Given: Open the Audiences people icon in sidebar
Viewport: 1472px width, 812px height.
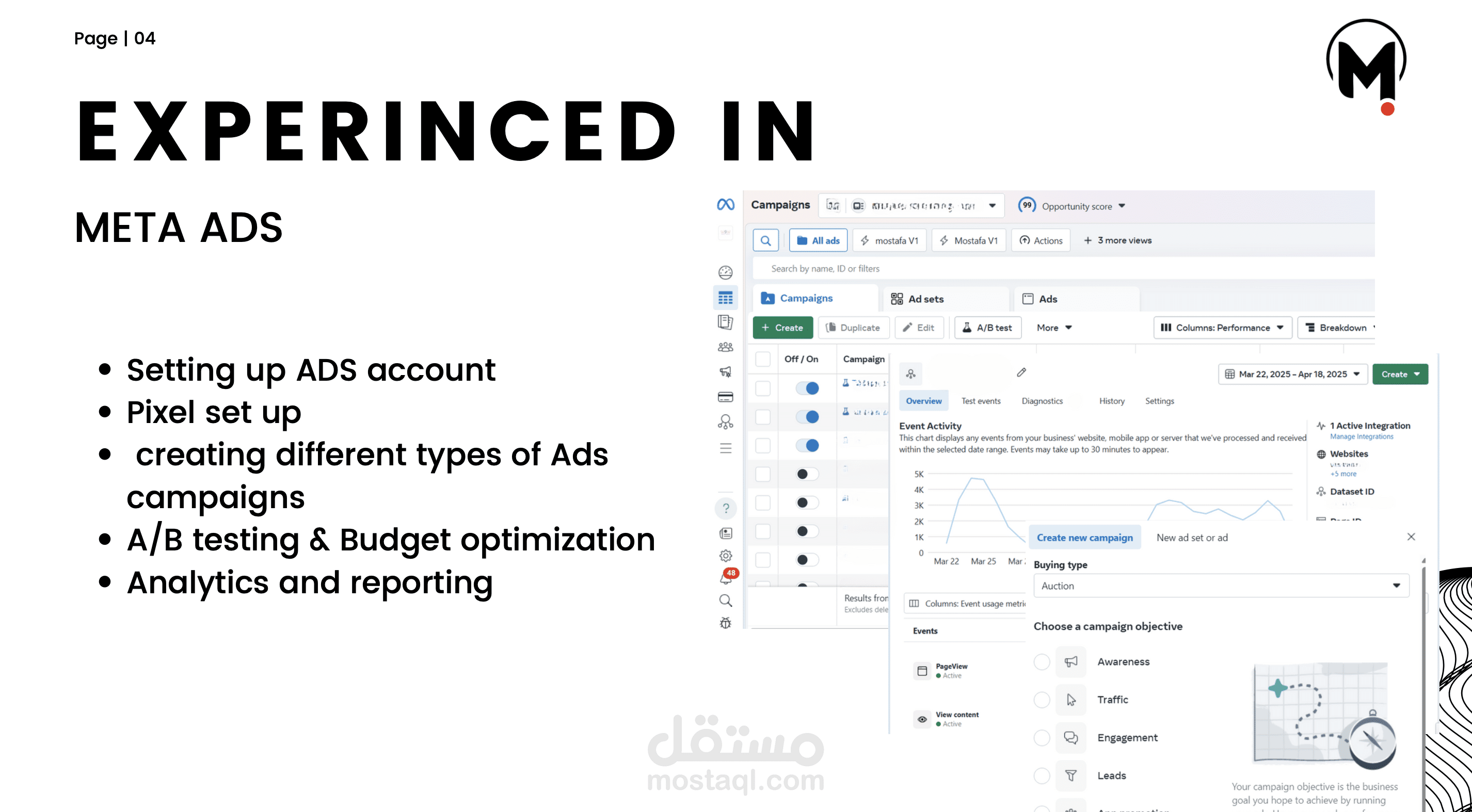Looking at the screenshot, I should 726,347.
